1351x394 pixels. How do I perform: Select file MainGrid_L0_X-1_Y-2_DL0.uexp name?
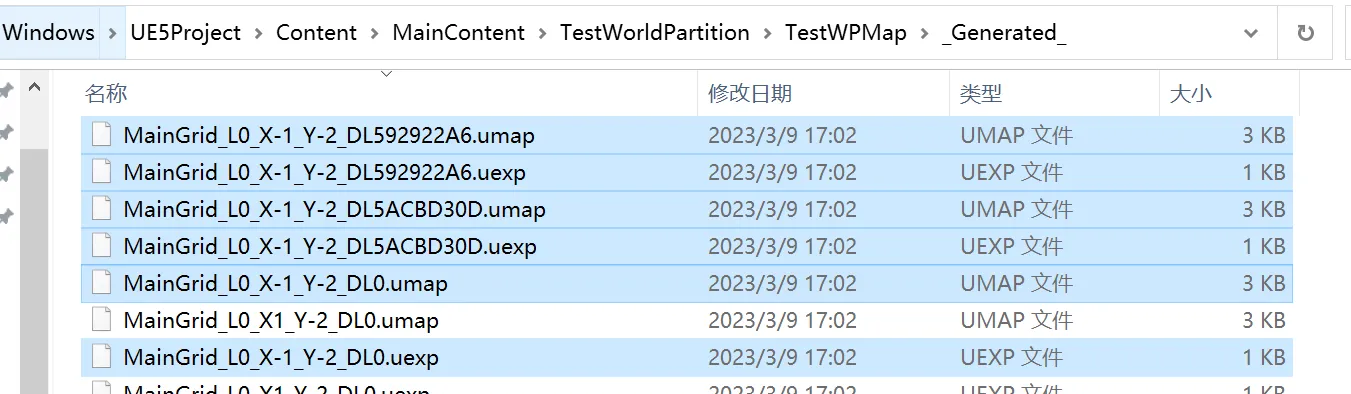click(281, 357)
